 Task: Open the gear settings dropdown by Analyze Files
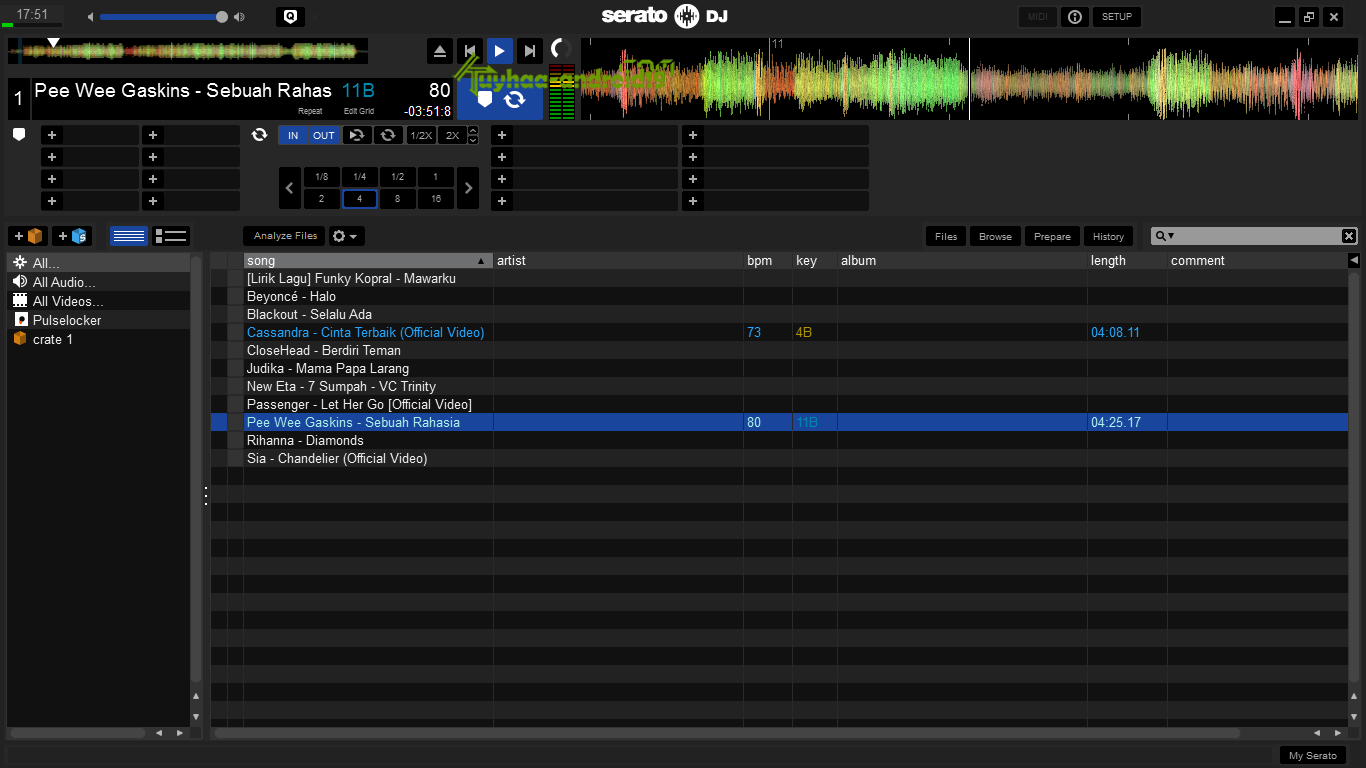click(x=346, y=236)
